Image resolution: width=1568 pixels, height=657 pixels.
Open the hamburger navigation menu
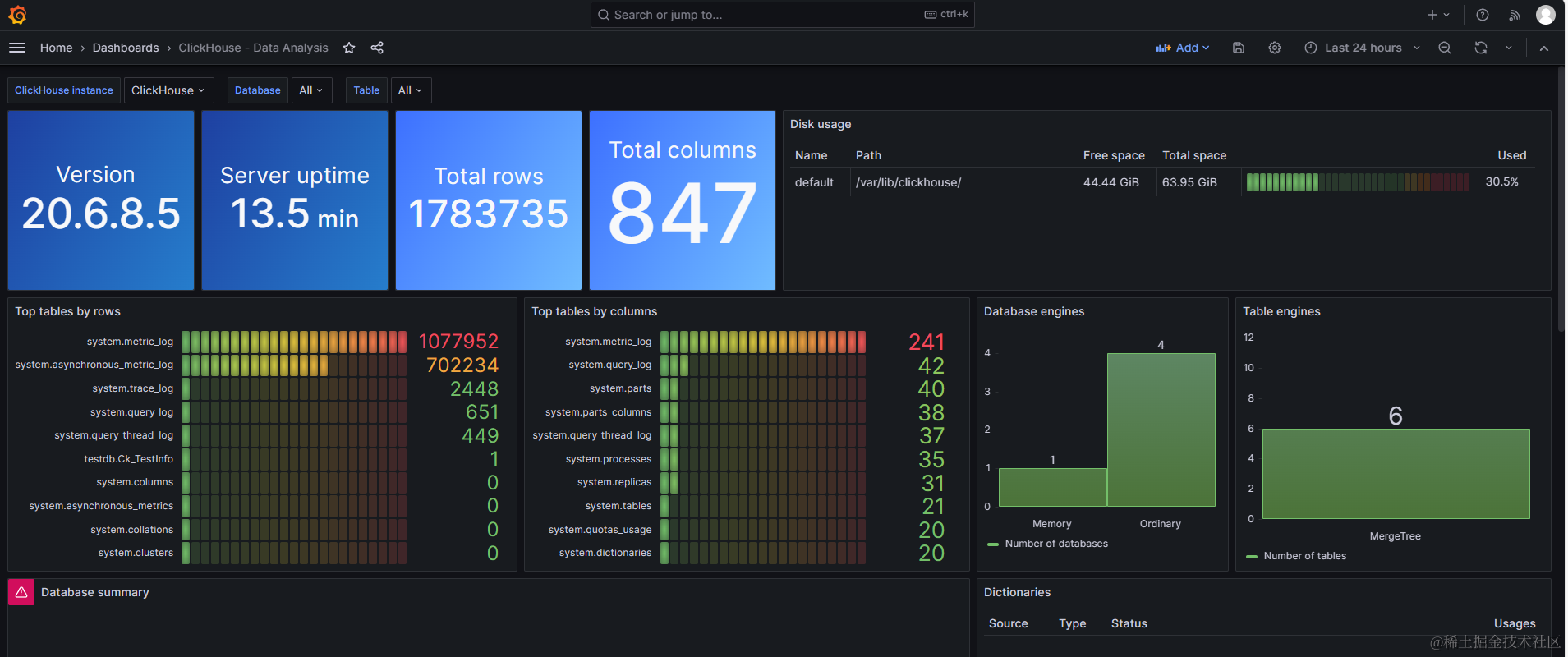click(17, 48)
